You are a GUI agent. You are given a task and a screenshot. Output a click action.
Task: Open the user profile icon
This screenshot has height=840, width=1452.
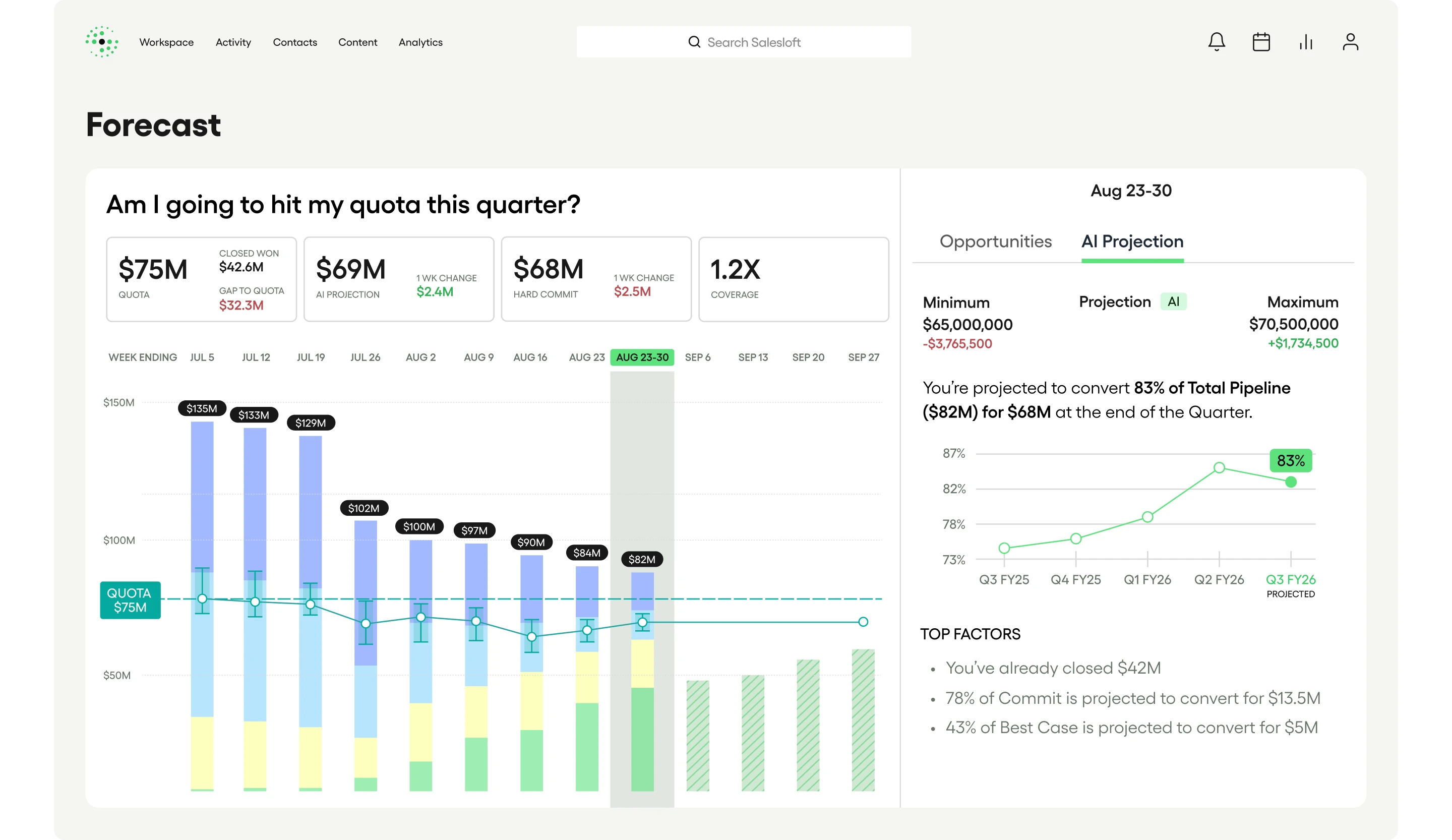[1350, 41]
